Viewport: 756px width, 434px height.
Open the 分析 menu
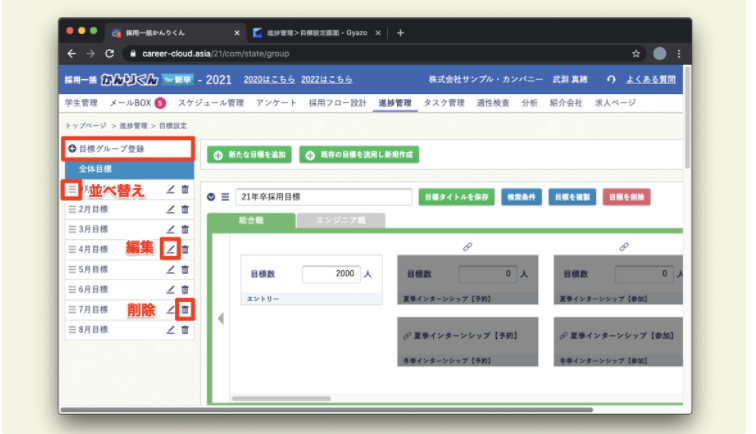point(529,103)
